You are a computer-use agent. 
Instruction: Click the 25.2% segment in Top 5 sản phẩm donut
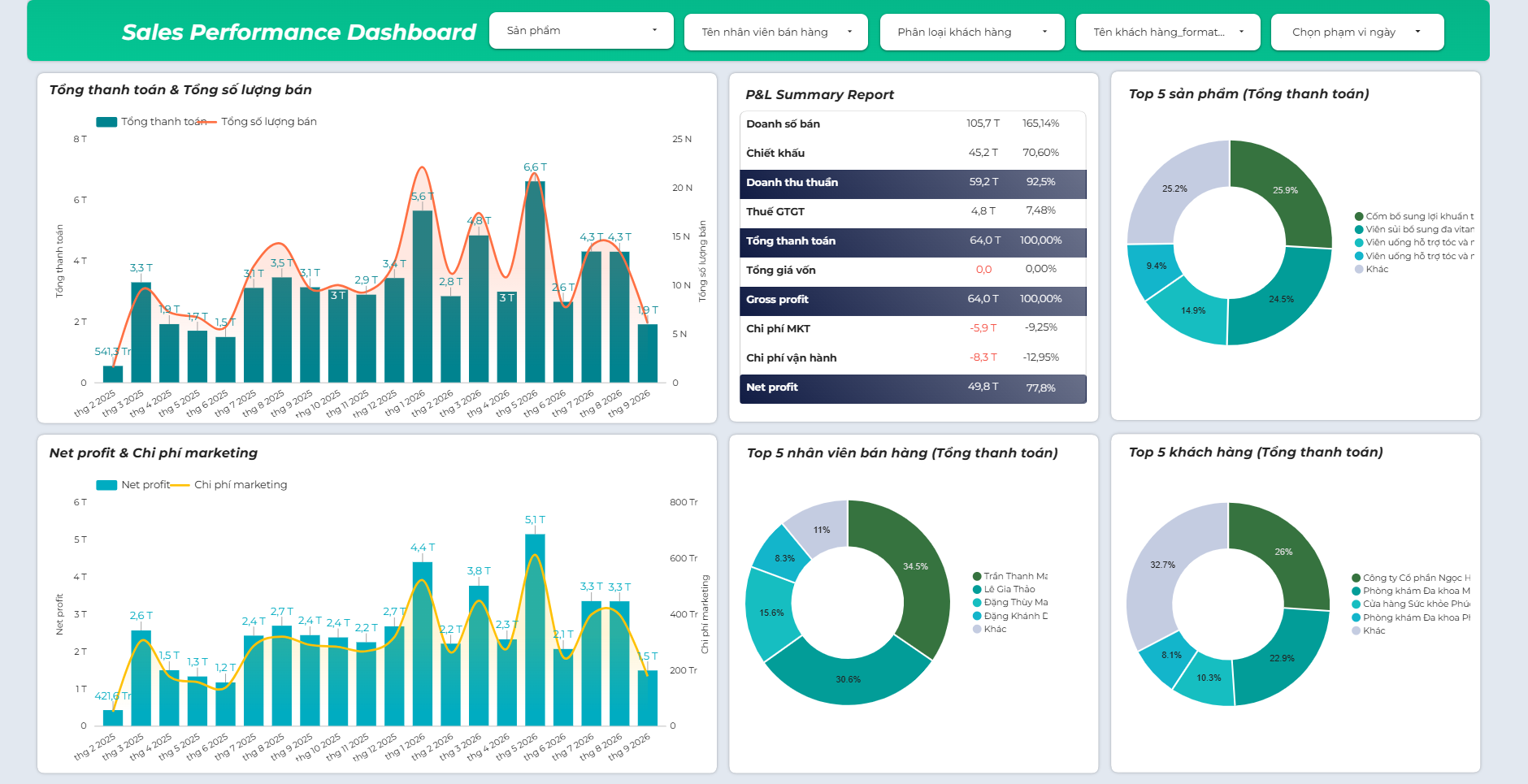1174,188
